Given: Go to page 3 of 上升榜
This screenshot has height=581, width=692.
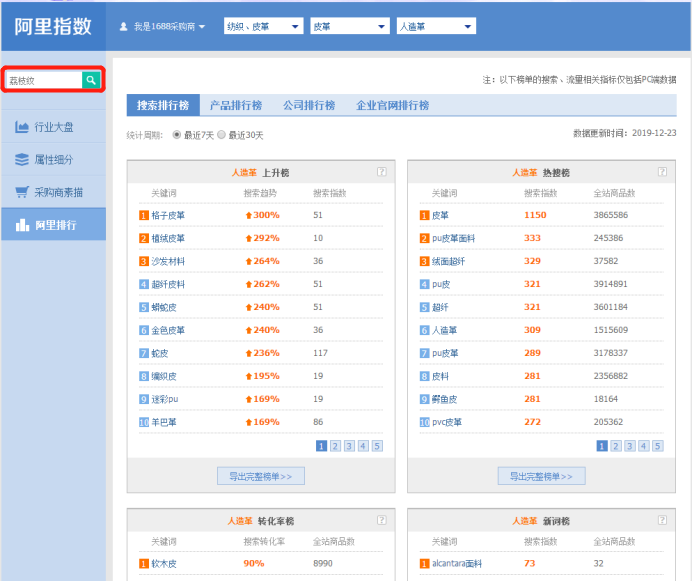Looking at the screenshot, I should 349,446.
